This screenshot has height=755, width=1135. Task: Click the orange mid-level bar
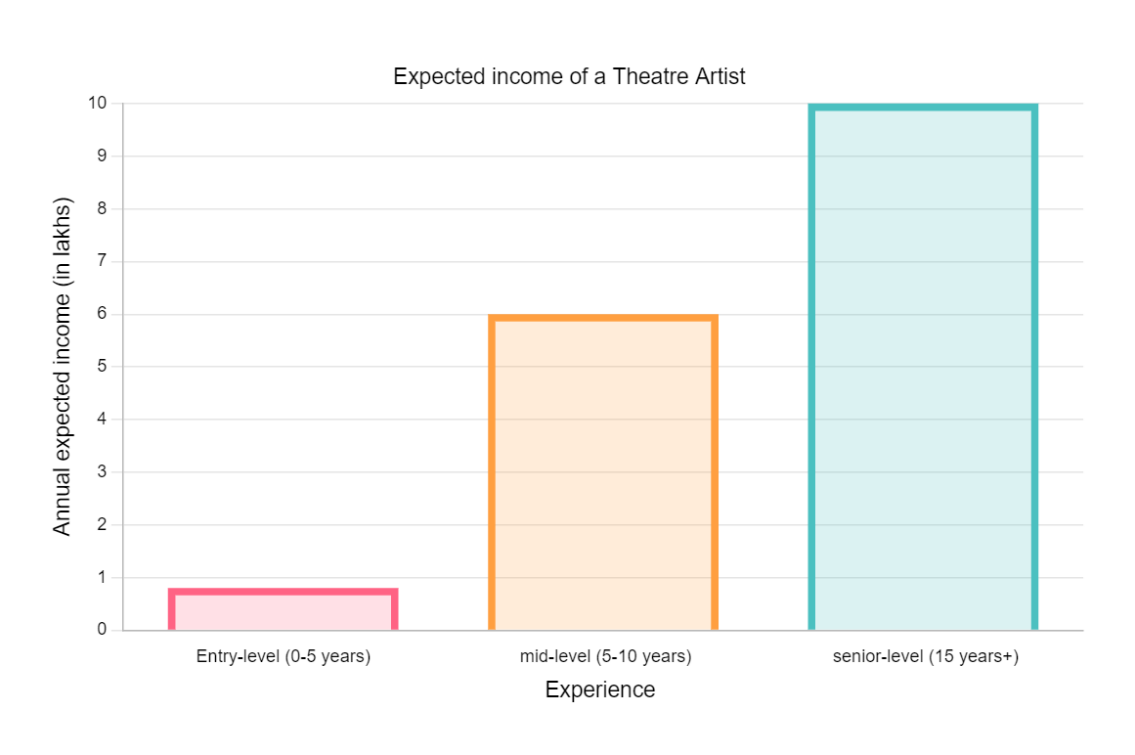(x=603, y=473)
